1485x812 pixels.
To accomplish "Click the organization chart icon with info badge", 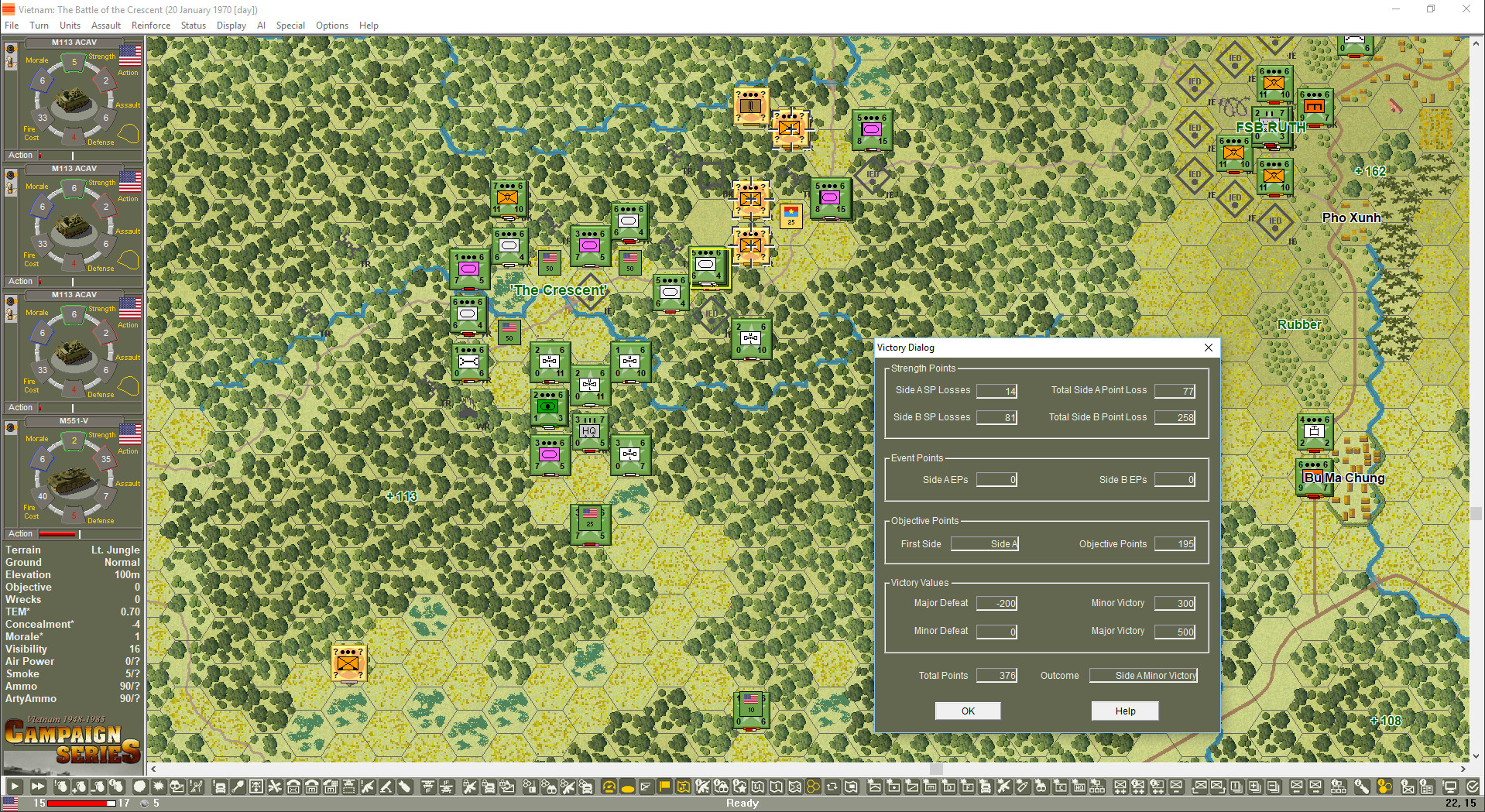I will click(x=1339, y=786).
